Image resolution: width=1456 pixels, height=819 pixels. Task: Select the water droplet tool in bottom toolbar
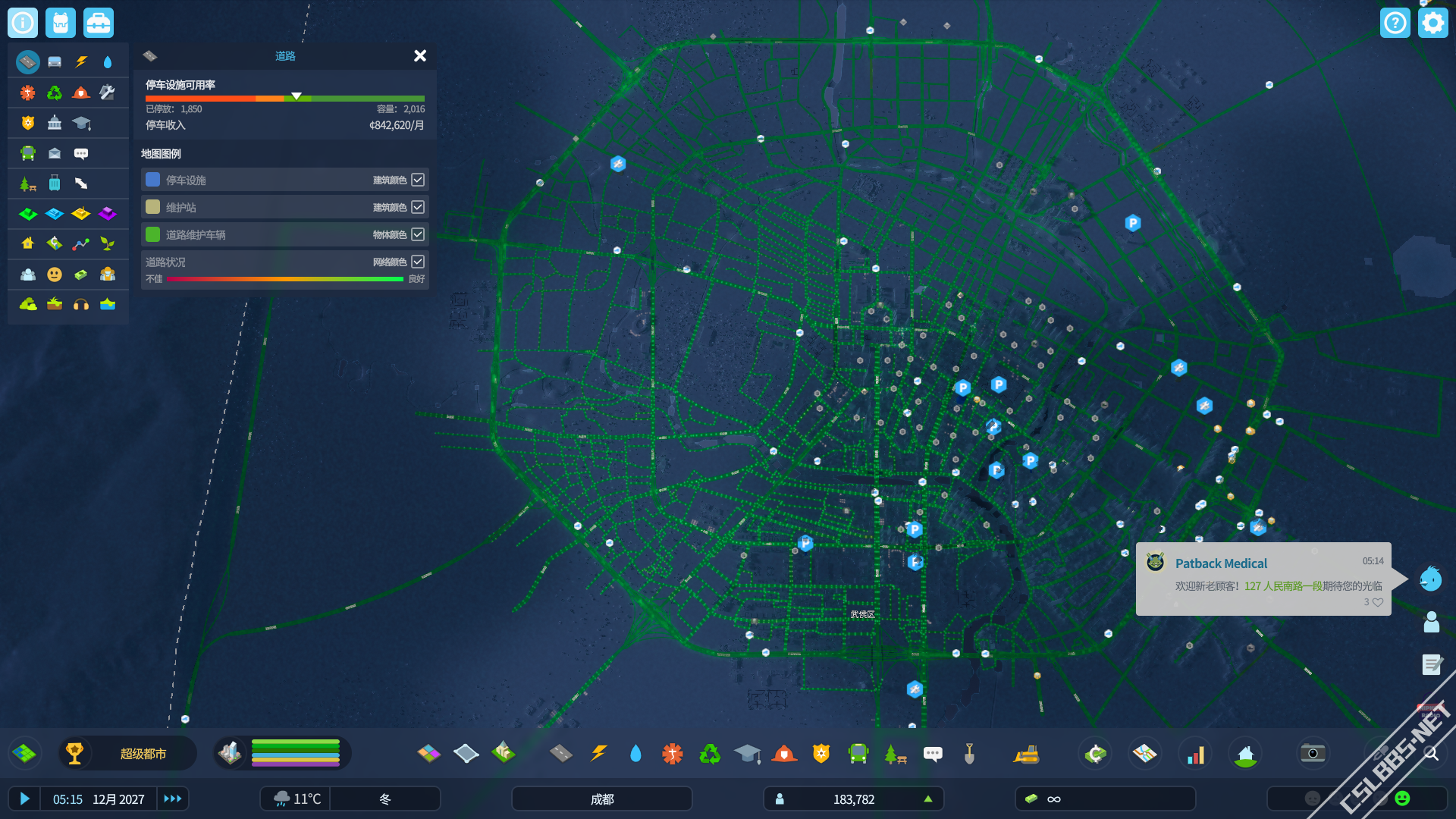[x=635, y=753]
